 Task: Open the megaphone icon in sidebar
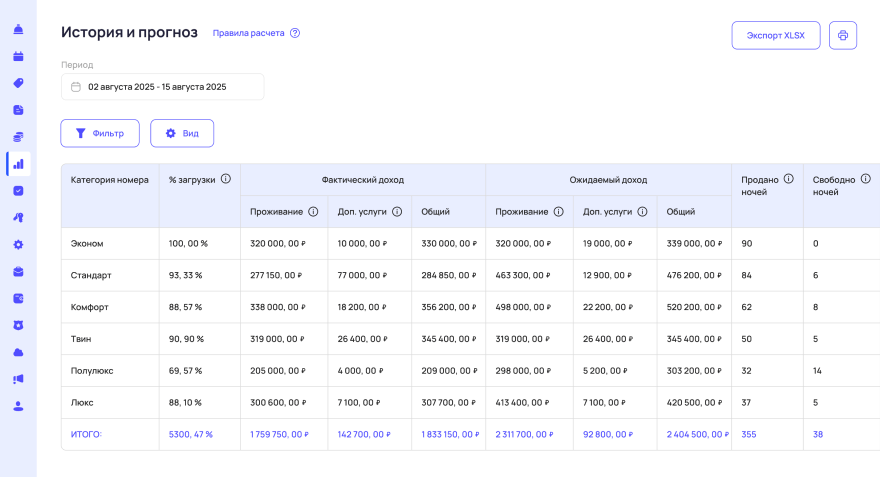pyautogui.click(x=18, y=379)
